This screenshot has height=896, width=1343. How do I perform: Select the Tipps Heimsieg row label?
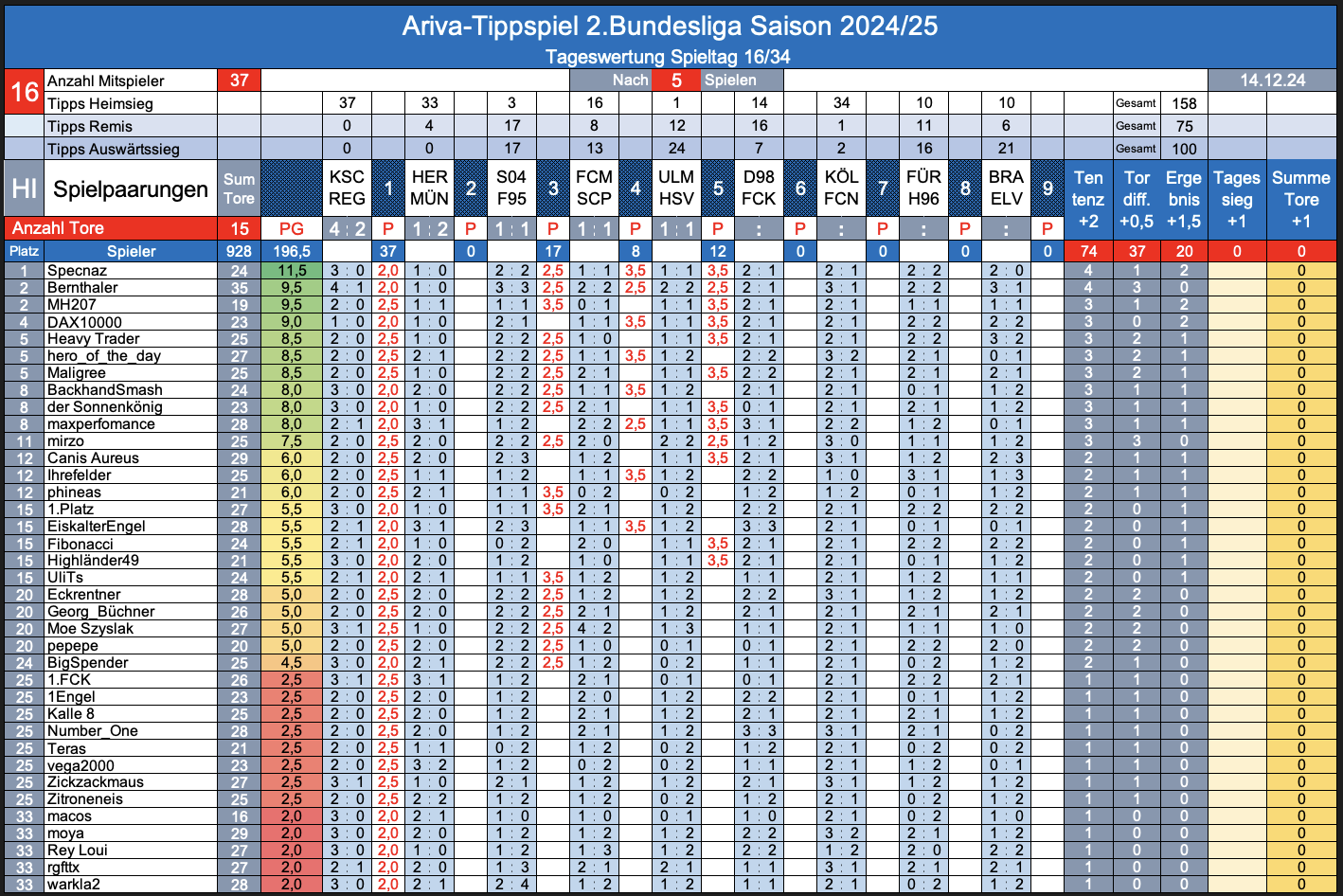131,103
